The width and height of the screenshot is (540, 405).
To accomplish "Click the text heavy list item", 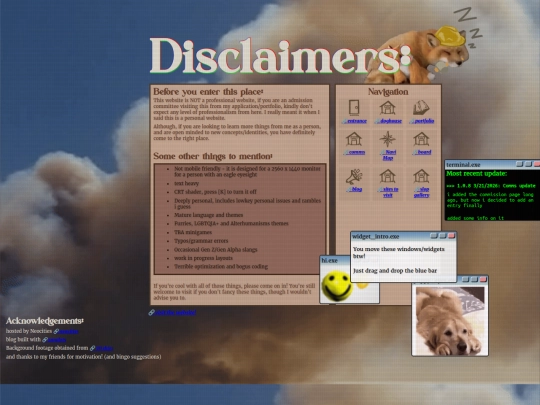I will (x=186, y=184).
